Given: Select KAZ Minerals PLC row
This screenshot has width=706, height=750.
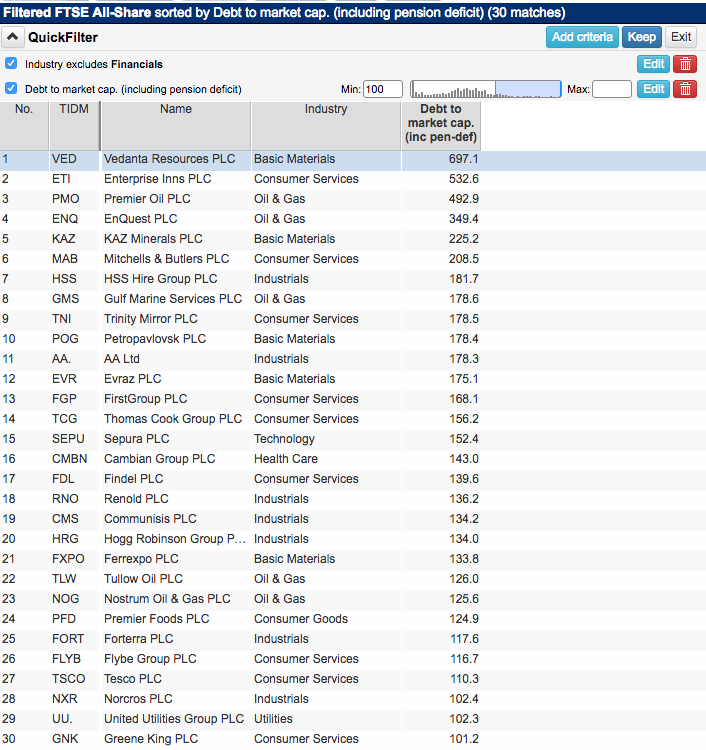Looking at the screenshot, I should 353,239.
